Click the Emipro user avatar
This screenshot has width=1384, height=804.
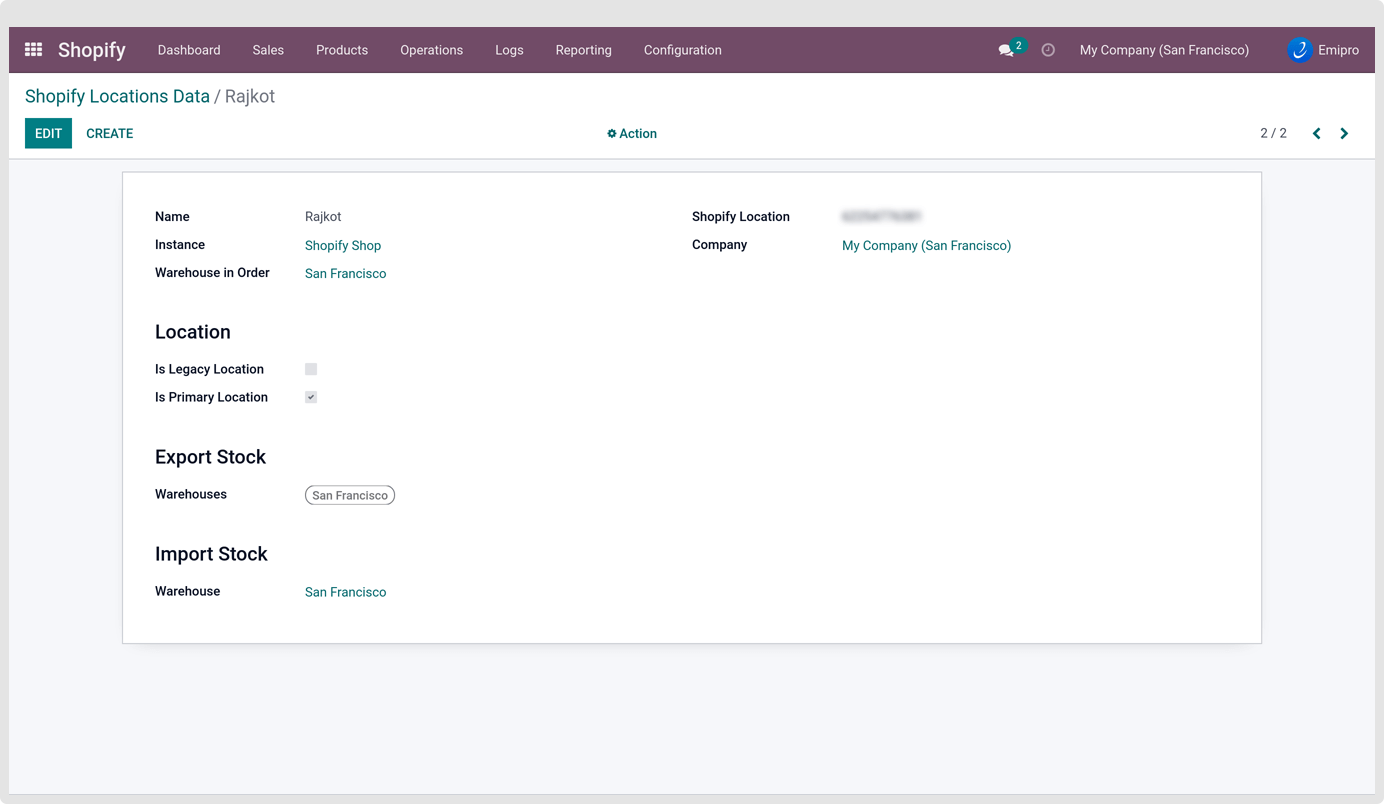1299,50
